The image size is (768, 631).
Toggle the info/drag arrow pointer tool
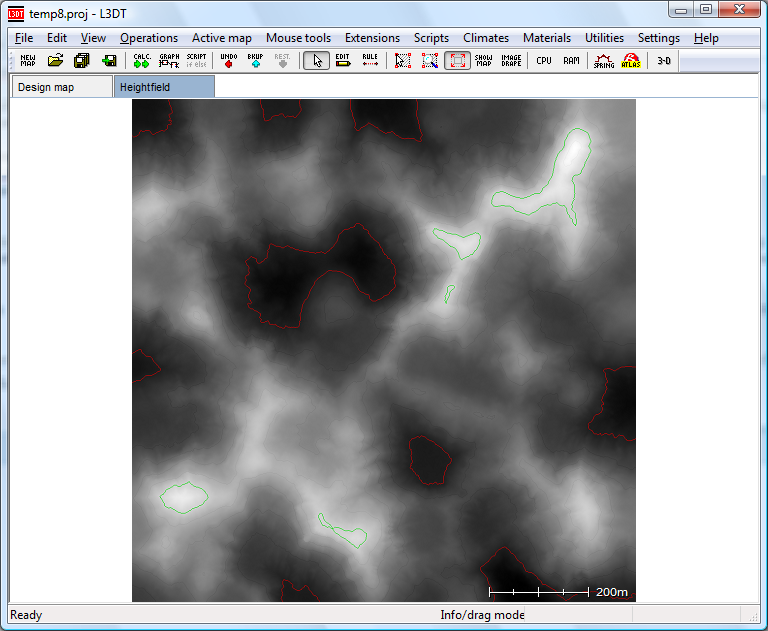click(x=316, y=61)
